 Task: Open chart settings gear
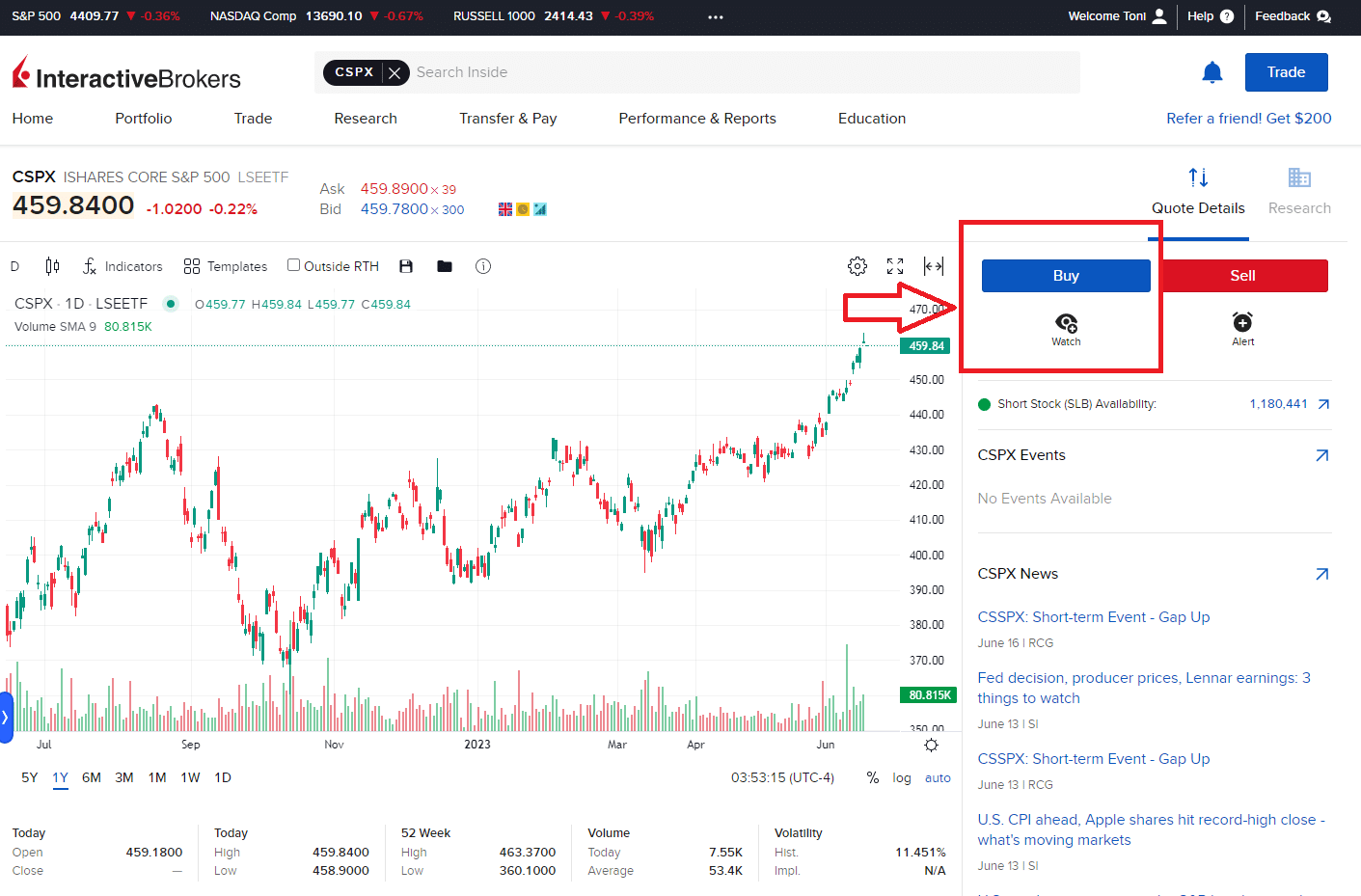point(857,266)
